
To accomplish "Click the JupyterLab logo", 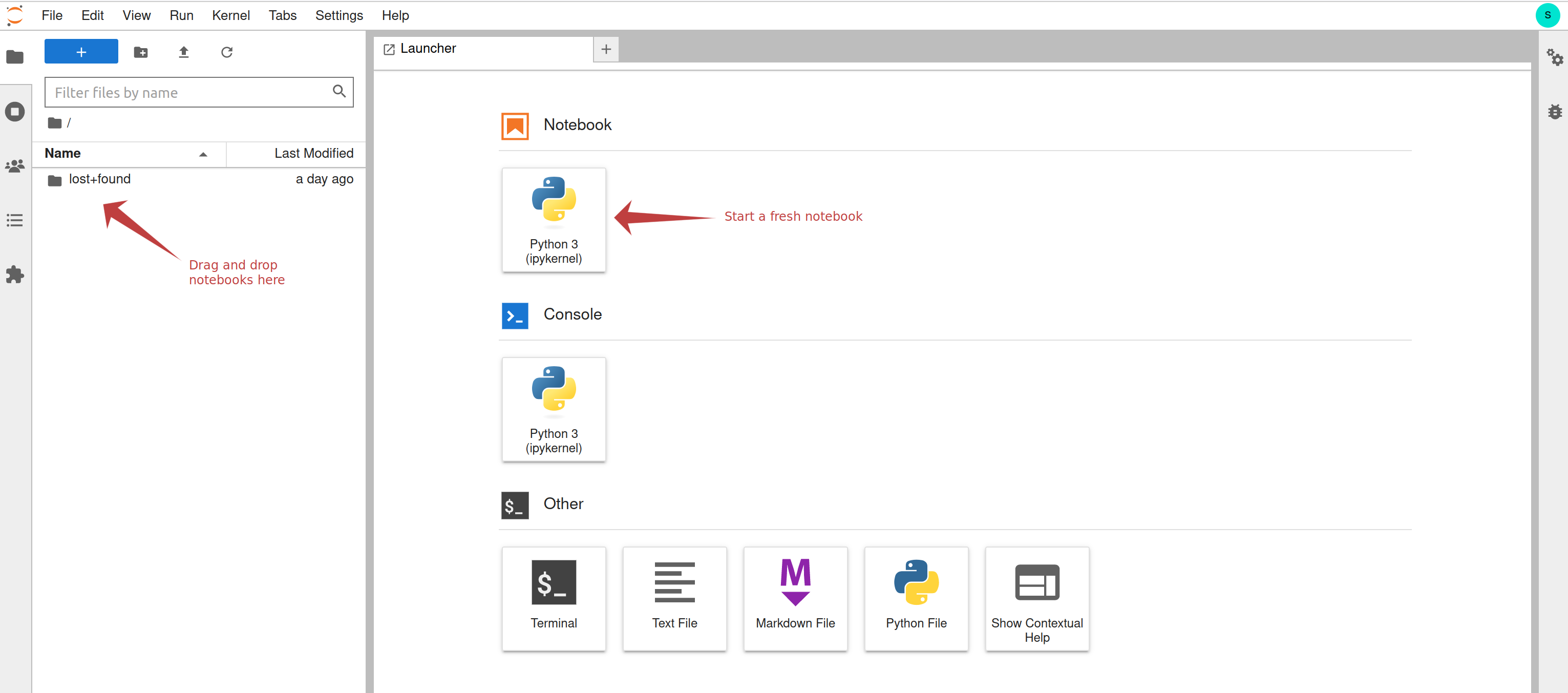I will pos(15,15).
